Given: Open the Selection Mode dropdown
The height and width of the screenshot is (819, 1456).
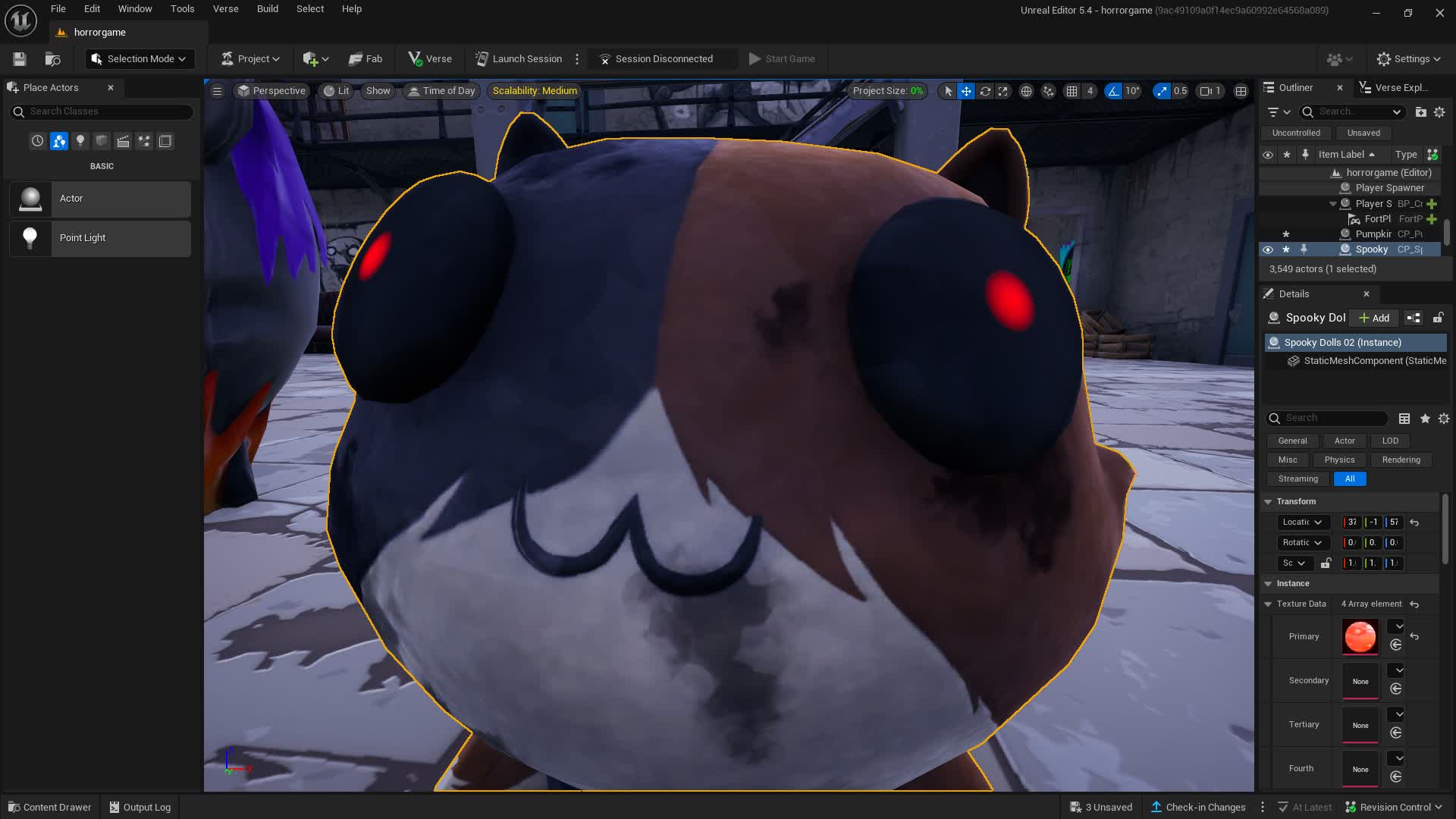Looking at the screenshot, I should (x=140, y=59).
